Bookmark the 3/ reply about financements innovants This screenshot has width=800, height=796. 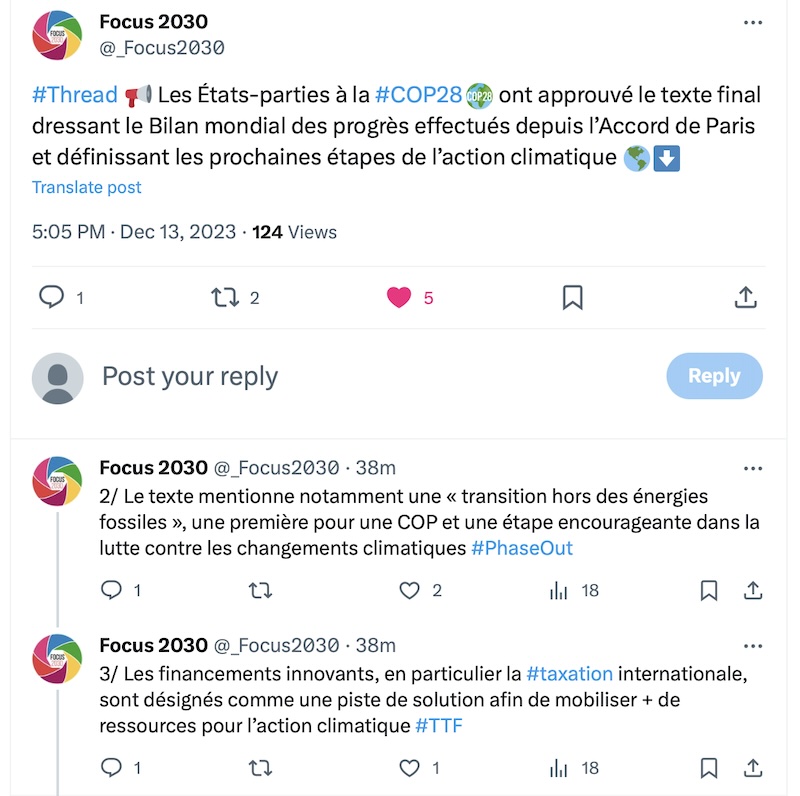pyautogui.click(x=709, y=768)
